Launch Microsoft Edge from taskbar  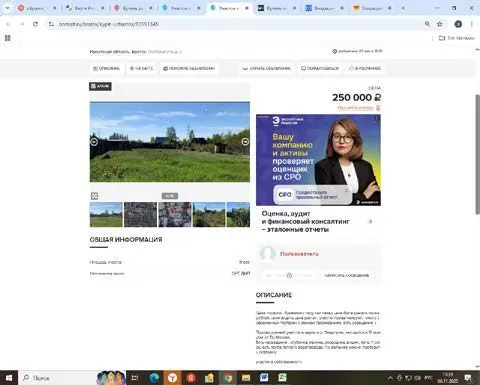154,378
